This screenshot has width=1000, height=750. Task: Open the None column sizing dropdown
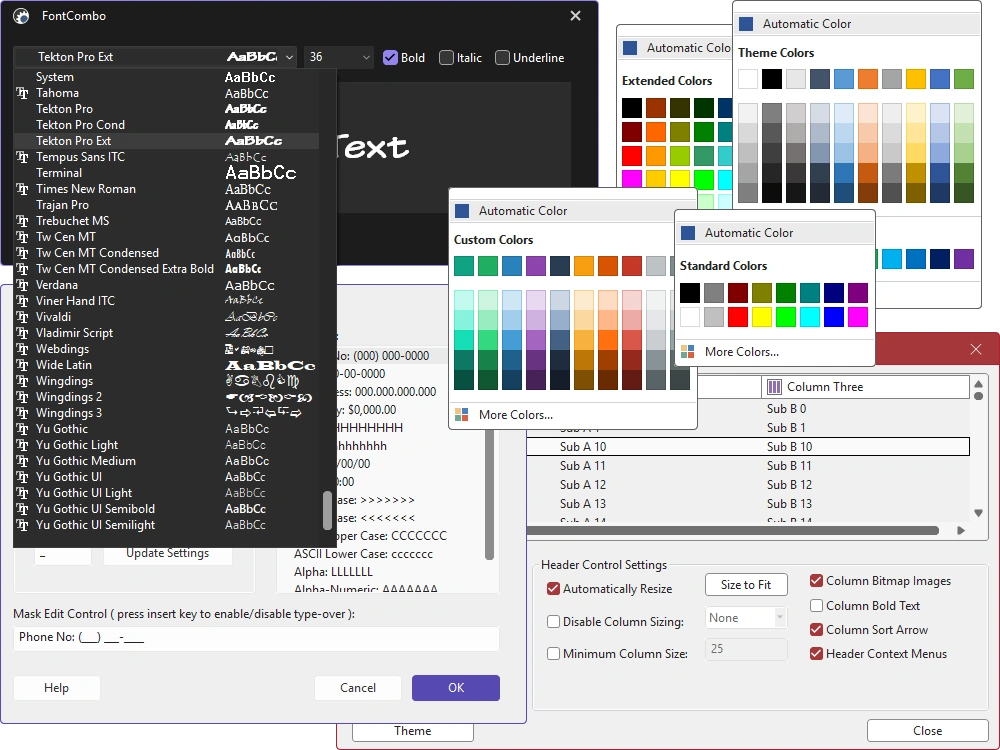[x=779, y=617]
